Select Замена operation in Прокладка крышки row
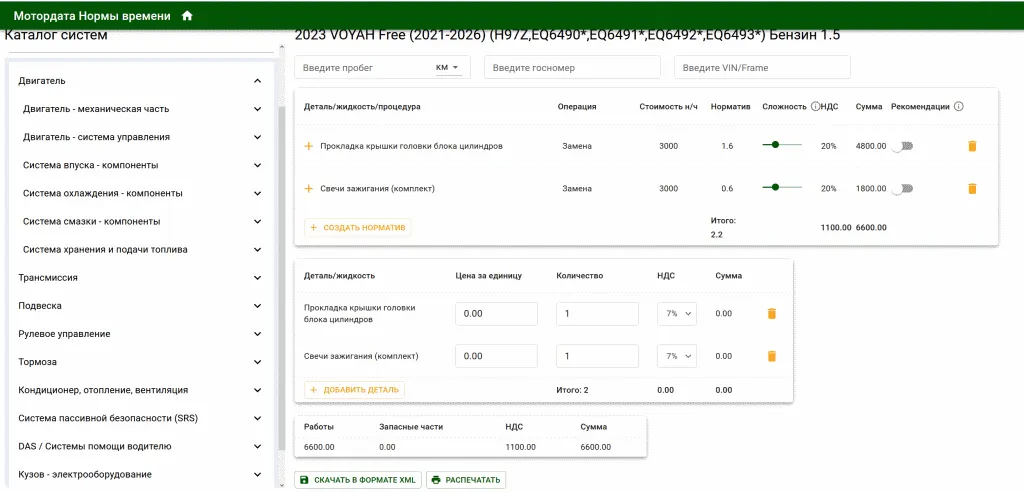Viewport: 1024px width, 492px height. click(x=577, y=146)
